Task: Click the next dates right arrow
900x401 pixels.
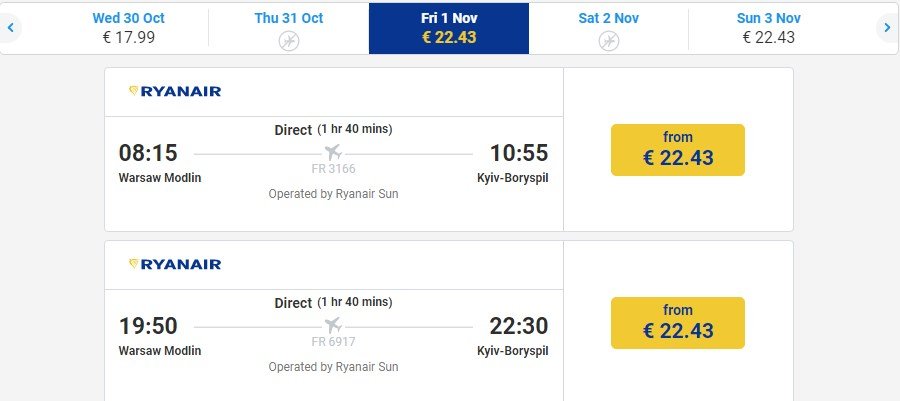Action: [x=887, y=28]
